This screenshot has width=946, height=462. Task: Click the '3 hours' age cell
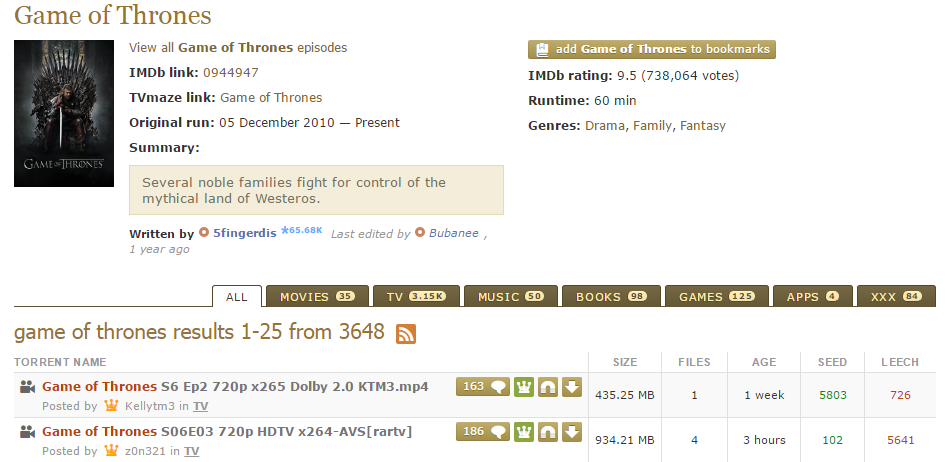[764, 440]
